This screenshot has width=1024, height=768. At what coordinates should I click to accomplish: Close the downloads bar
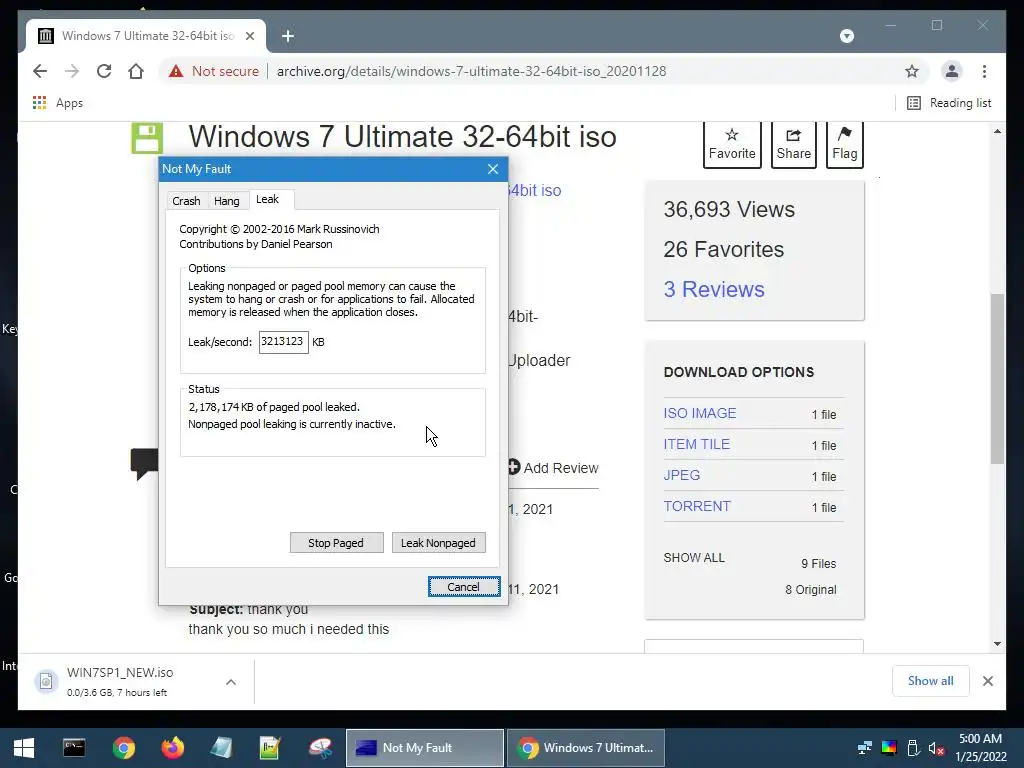(x=988, y=681)
